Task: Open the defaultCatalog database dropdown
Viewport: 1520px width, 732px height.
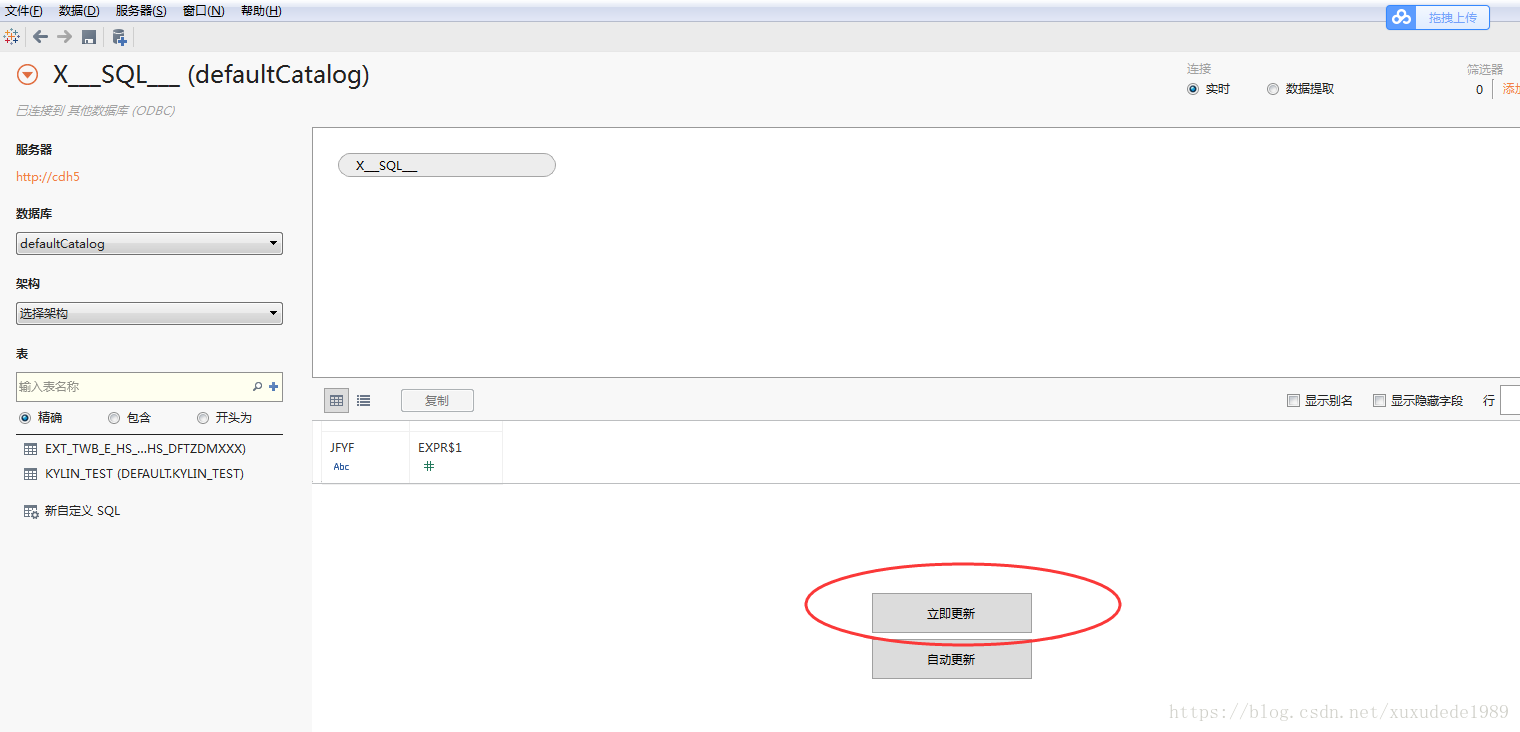Action: pyautogui.click(x=149, y=243)
